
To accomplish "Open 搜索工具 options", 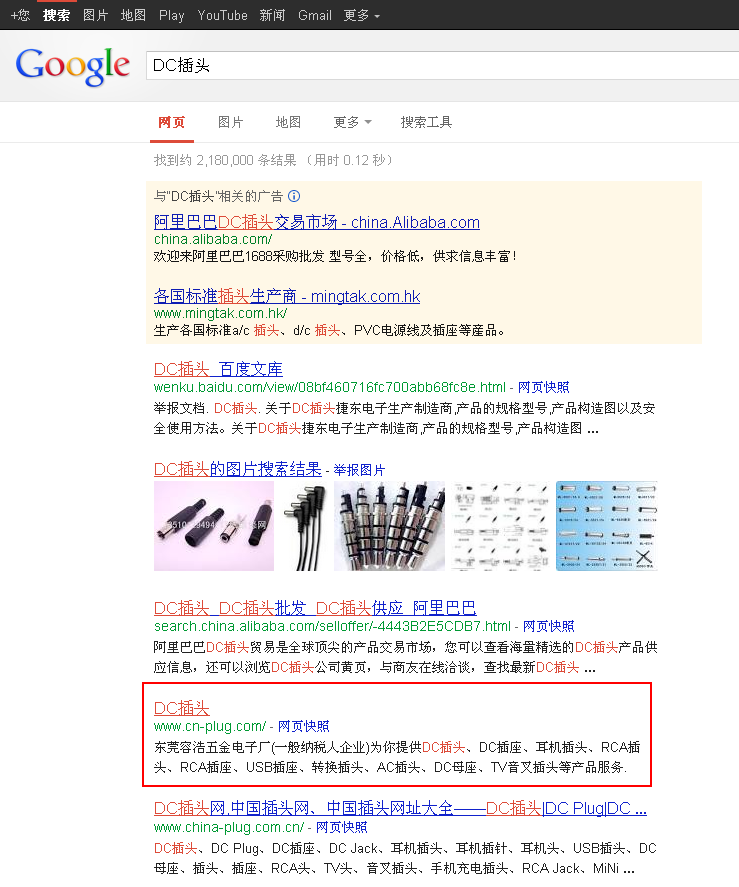I will pos(426,122).
